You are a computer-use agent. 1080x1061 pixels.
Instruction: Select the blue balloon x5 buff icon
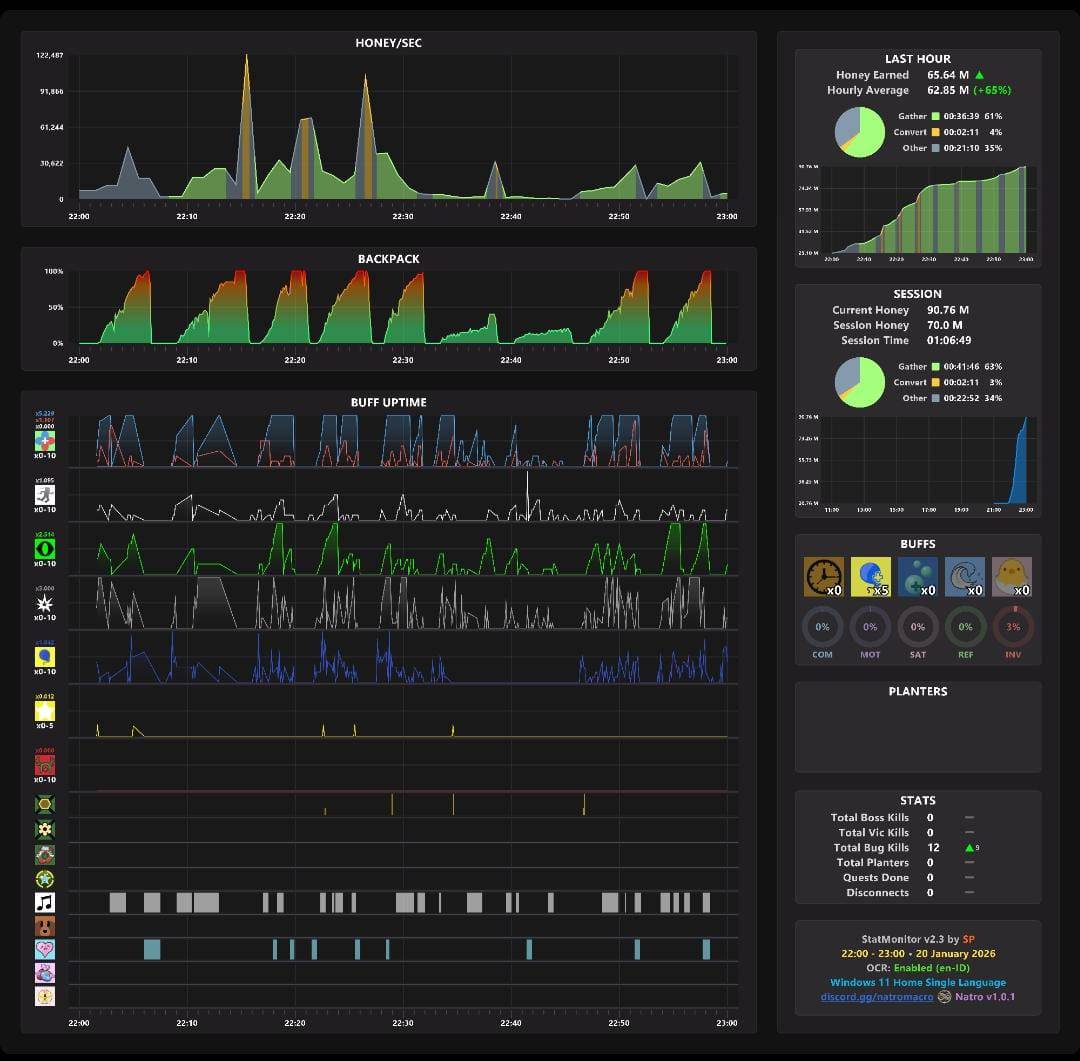click(x=871, y=577)
